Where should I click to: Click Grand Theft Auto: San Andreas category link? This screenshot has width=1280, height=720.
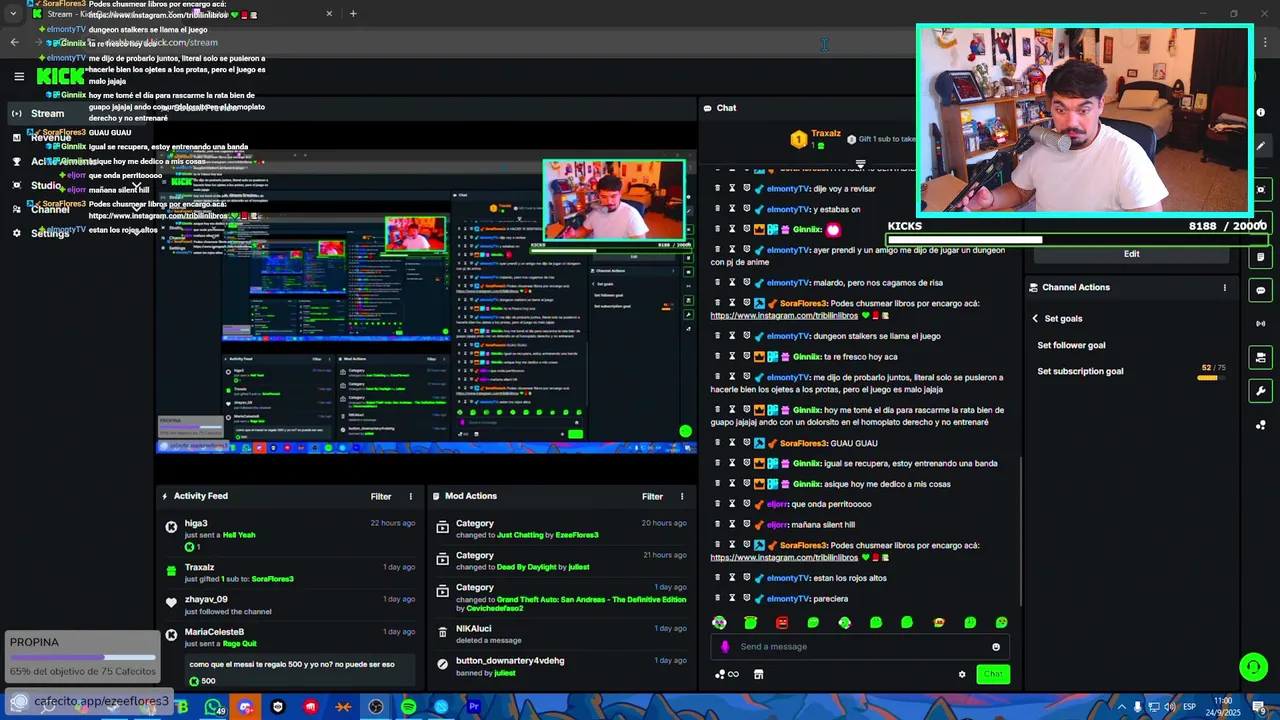click(591, 599)
